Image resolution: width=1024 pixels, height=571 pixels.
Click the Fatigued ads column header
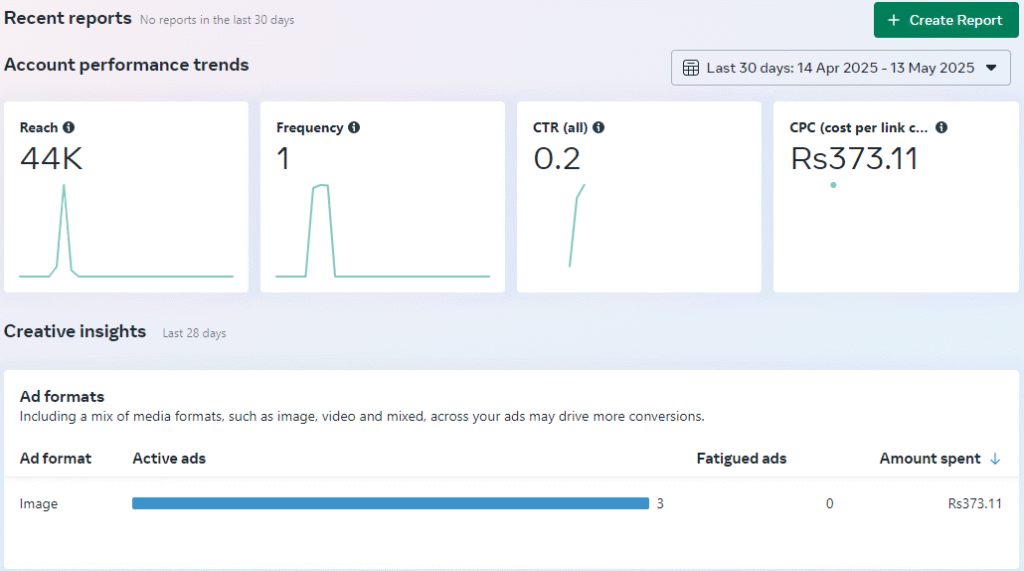pos(741,459)
